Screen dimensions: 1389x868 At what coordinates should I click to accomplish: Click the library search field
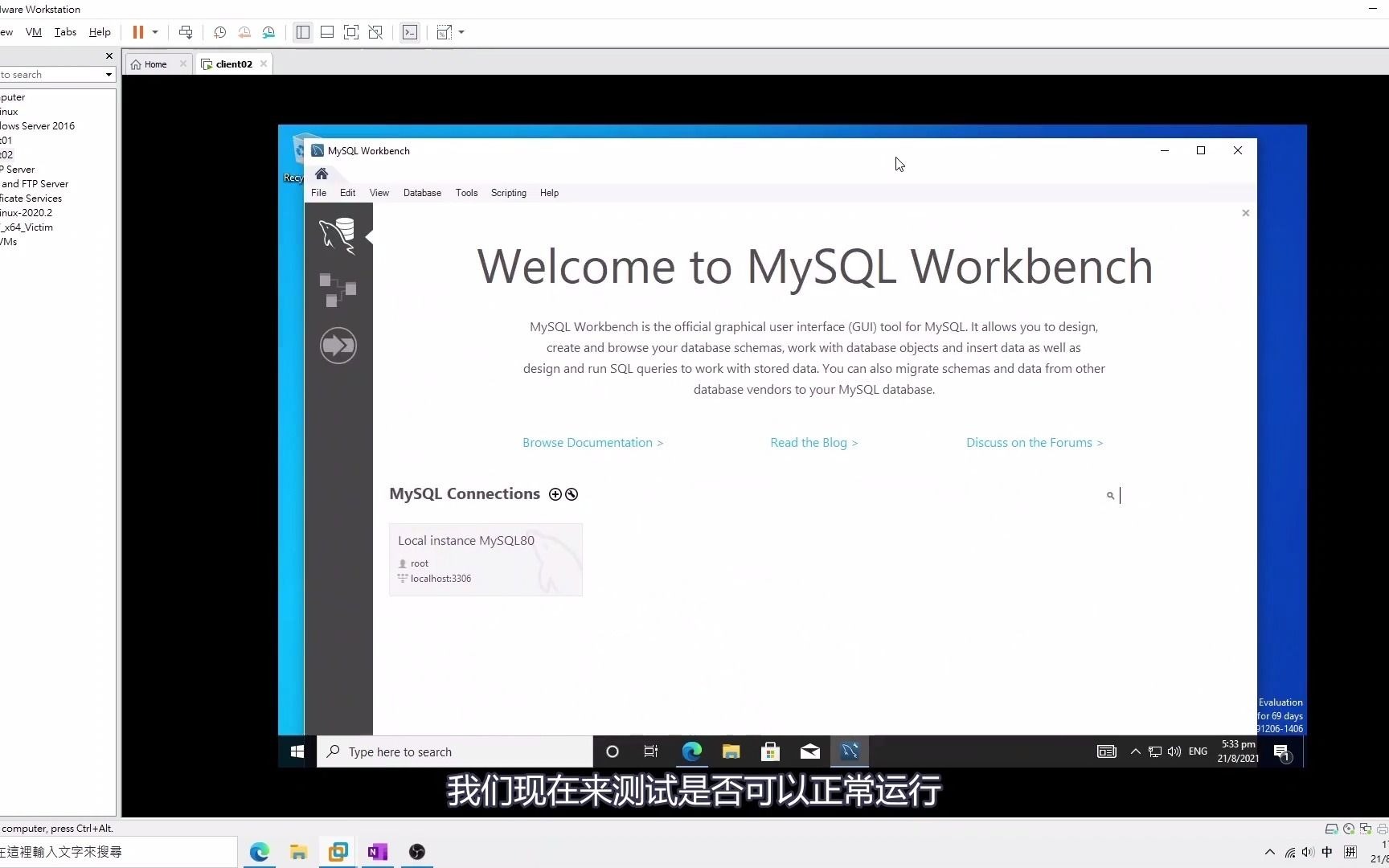[x=51, y=75]
